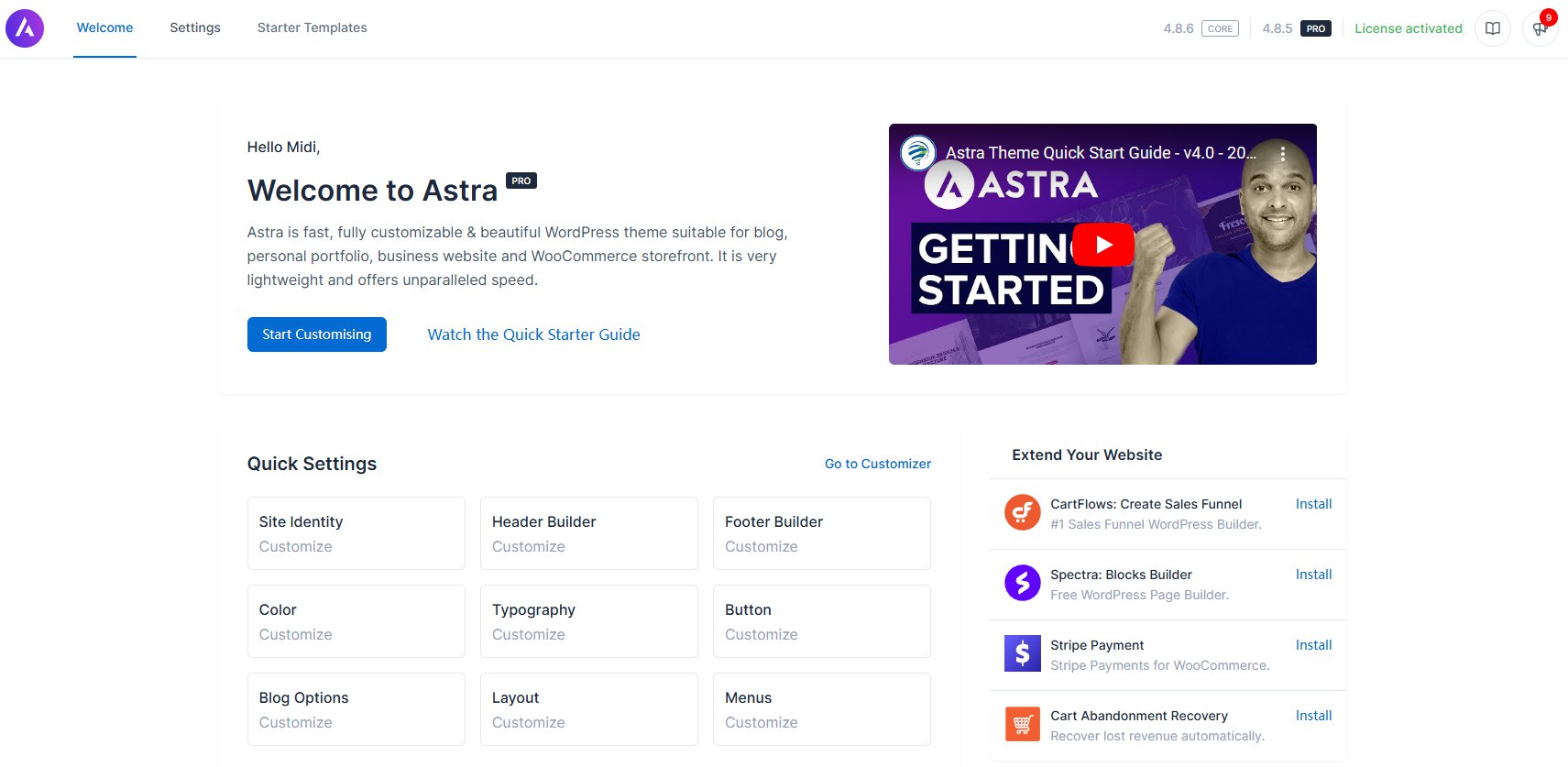1568x767 pixels.
Task: Click the Spectra plugin icon
Action: [1022, 583]
